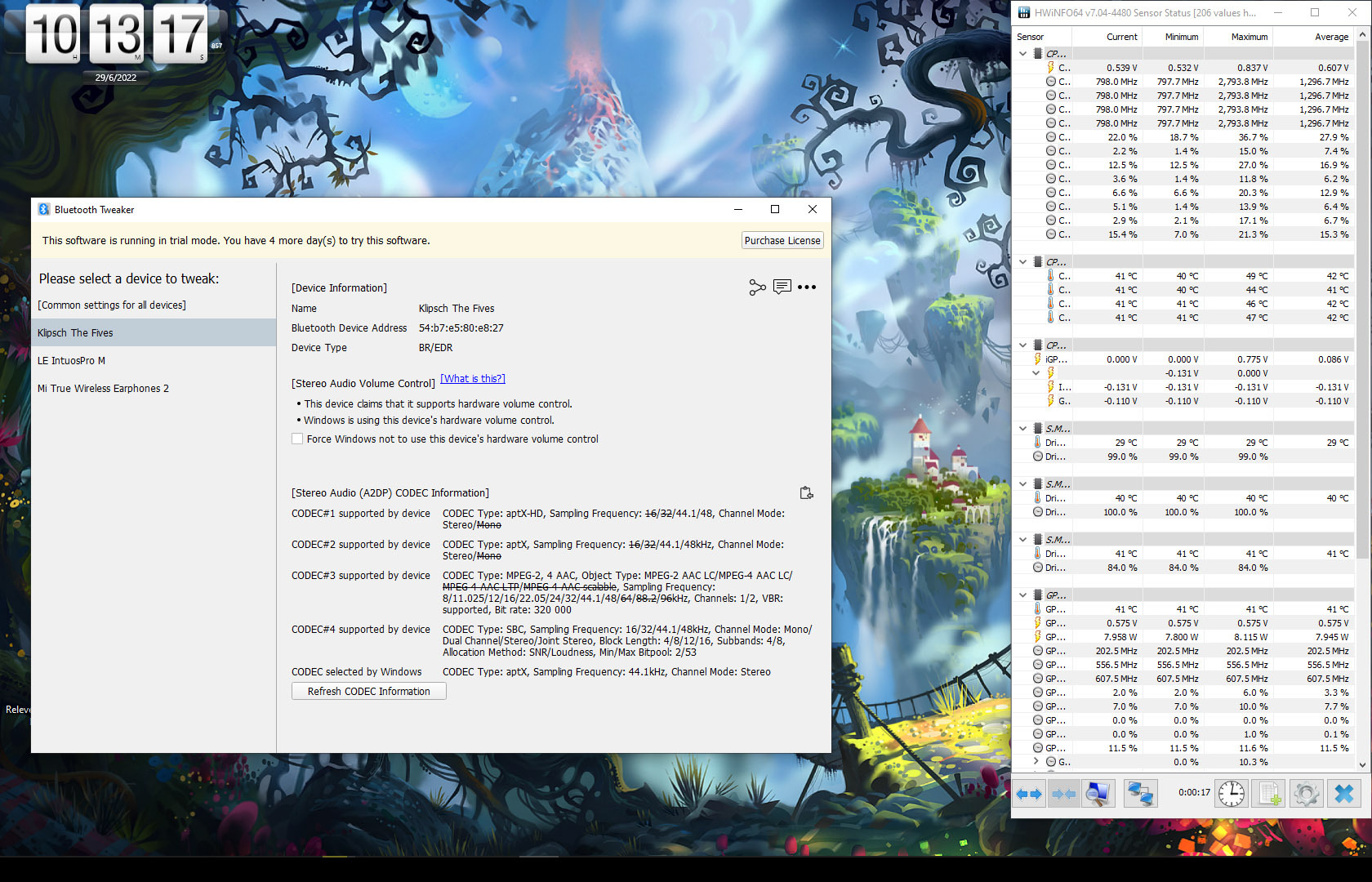
Task: Click the share icon in Device Information
Action: (x=757, y=287)
